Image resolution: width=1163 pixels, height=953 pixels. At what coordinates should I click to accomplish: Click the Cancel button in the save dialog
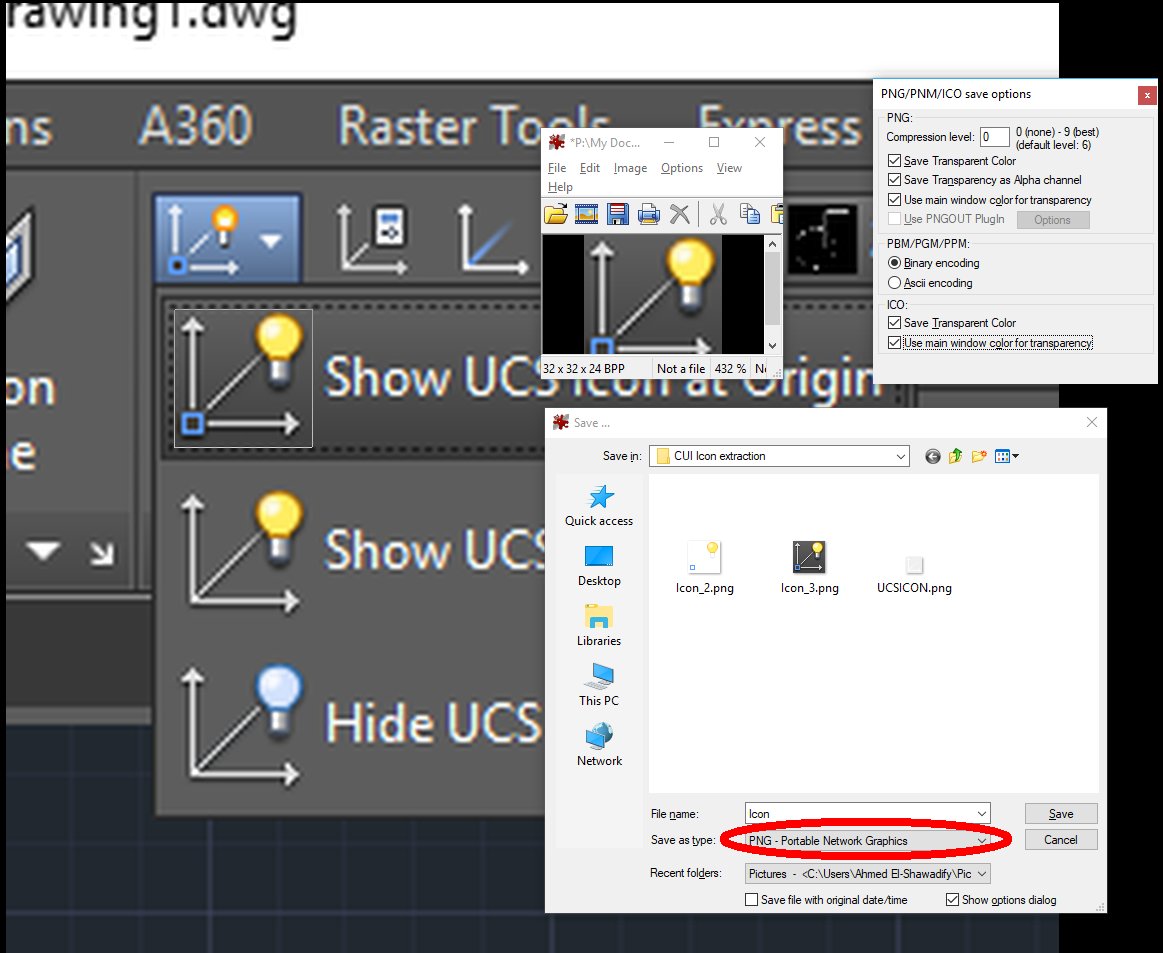point(1060,839)
